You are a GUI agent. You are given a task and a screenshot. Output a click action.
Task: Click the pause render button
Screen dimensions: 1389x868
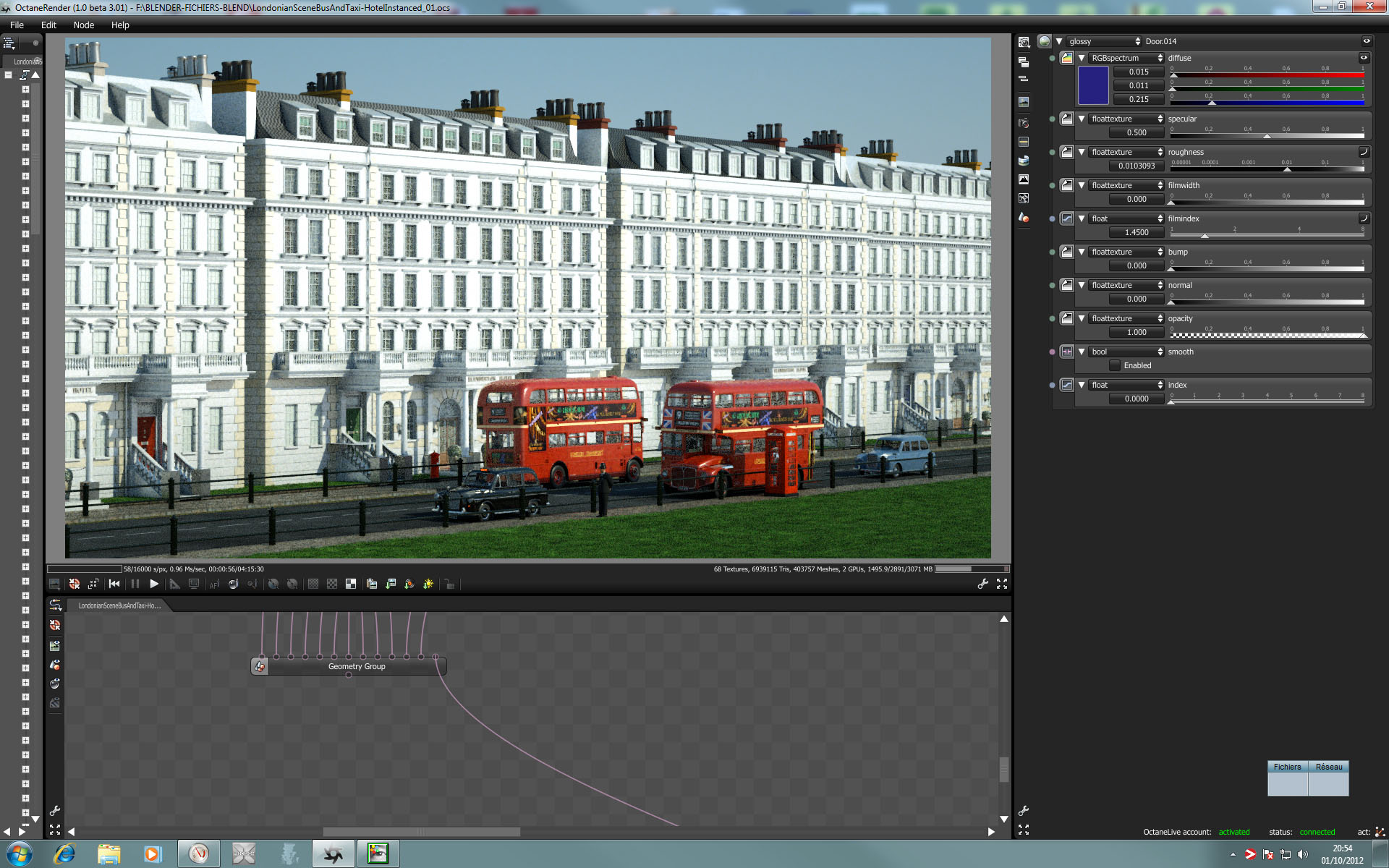click(135, 584)
